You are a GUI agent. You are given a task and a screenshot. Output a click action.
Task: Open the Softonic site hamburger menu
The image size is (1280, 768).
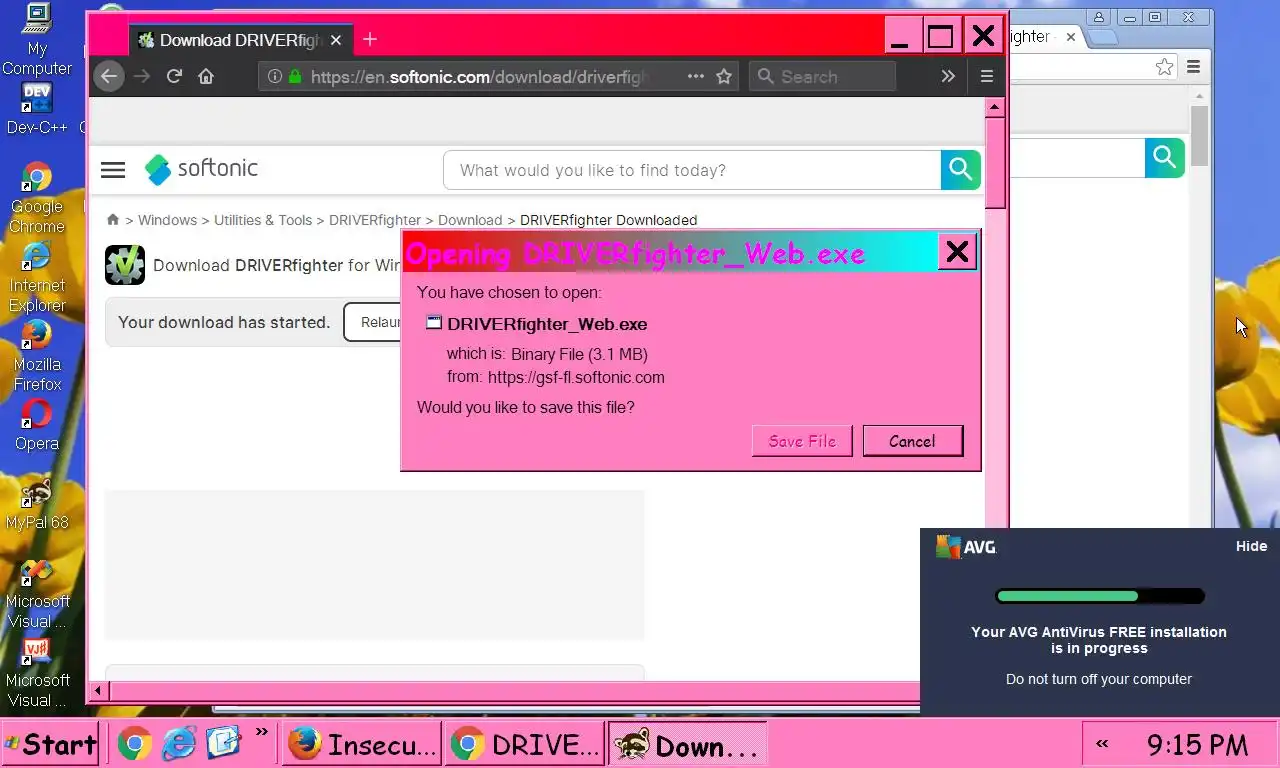pyautogui.click(x=113, y=170)
